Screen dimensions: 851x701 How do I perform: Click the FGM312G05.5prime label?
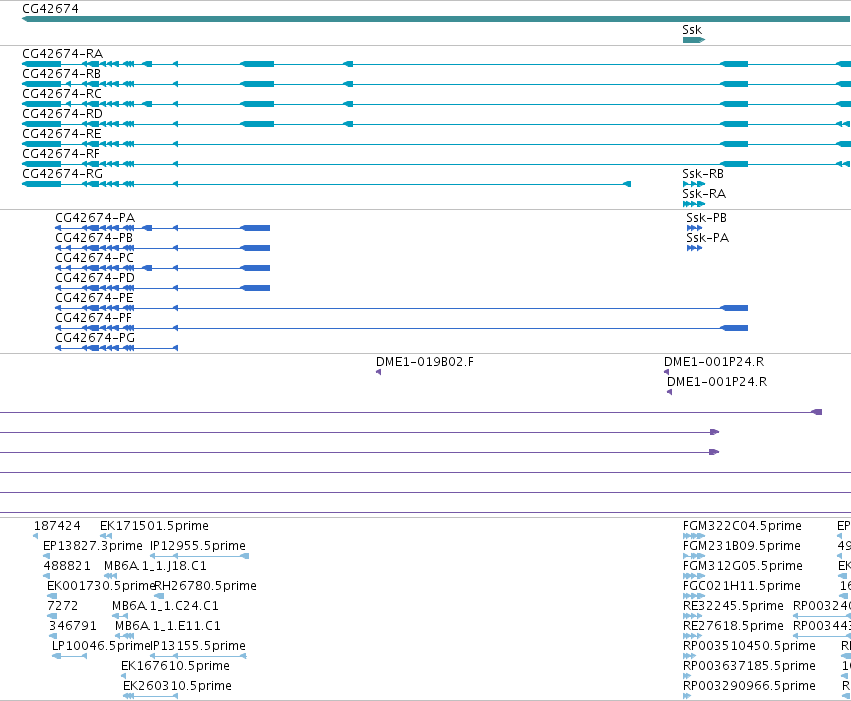coord(742,566)
